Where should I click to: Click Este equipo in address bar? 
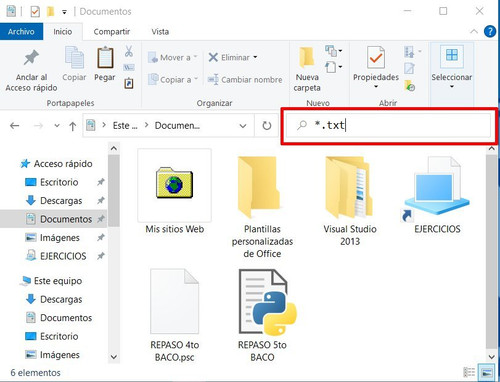coord(125,126)
